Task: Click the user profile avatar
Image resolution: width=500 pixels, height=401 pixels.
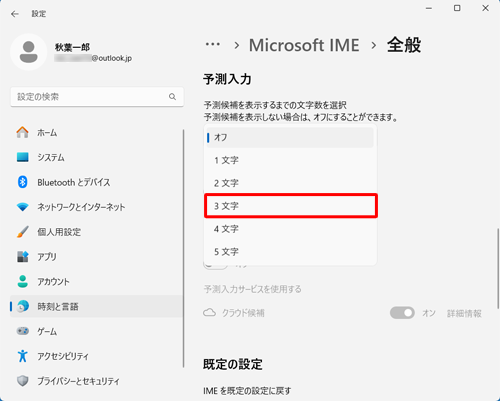Action: click(29, 52)
